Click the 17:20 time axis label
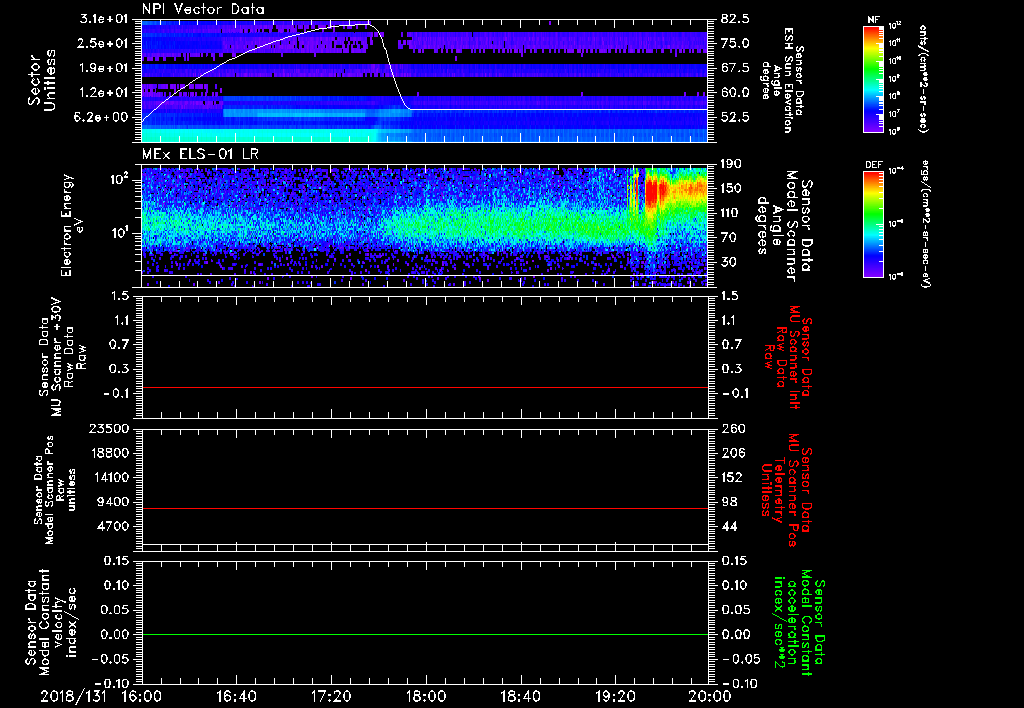Viewport: 1024px width, 708px height. pyautogui.click(x=331, y=695)
